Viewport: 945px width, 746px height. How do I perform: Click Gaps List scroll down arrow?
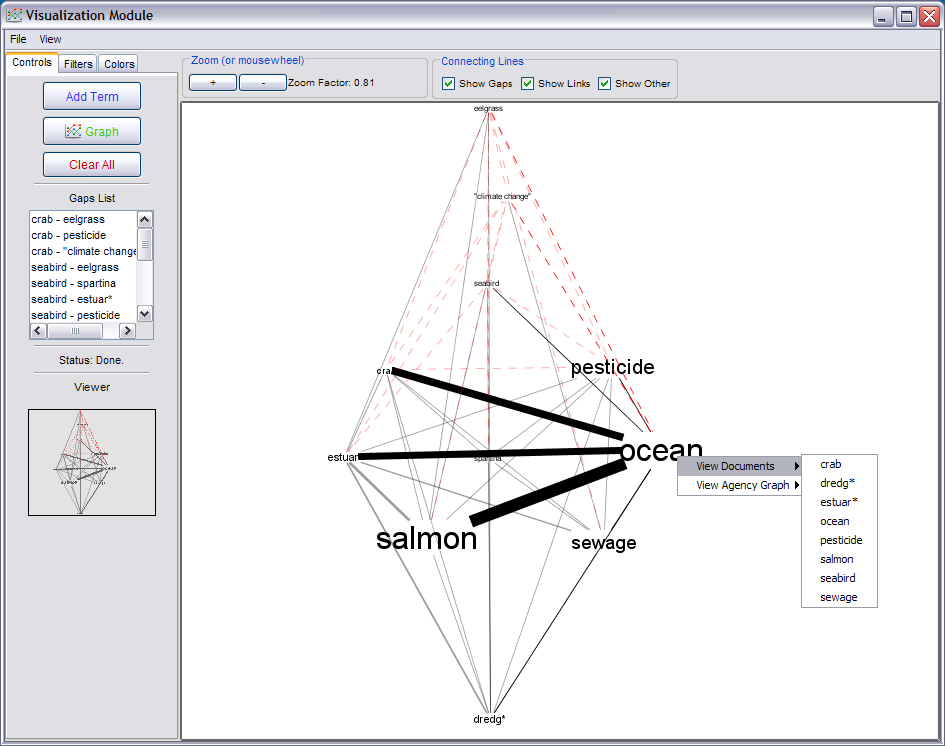[x=145, y=313]
